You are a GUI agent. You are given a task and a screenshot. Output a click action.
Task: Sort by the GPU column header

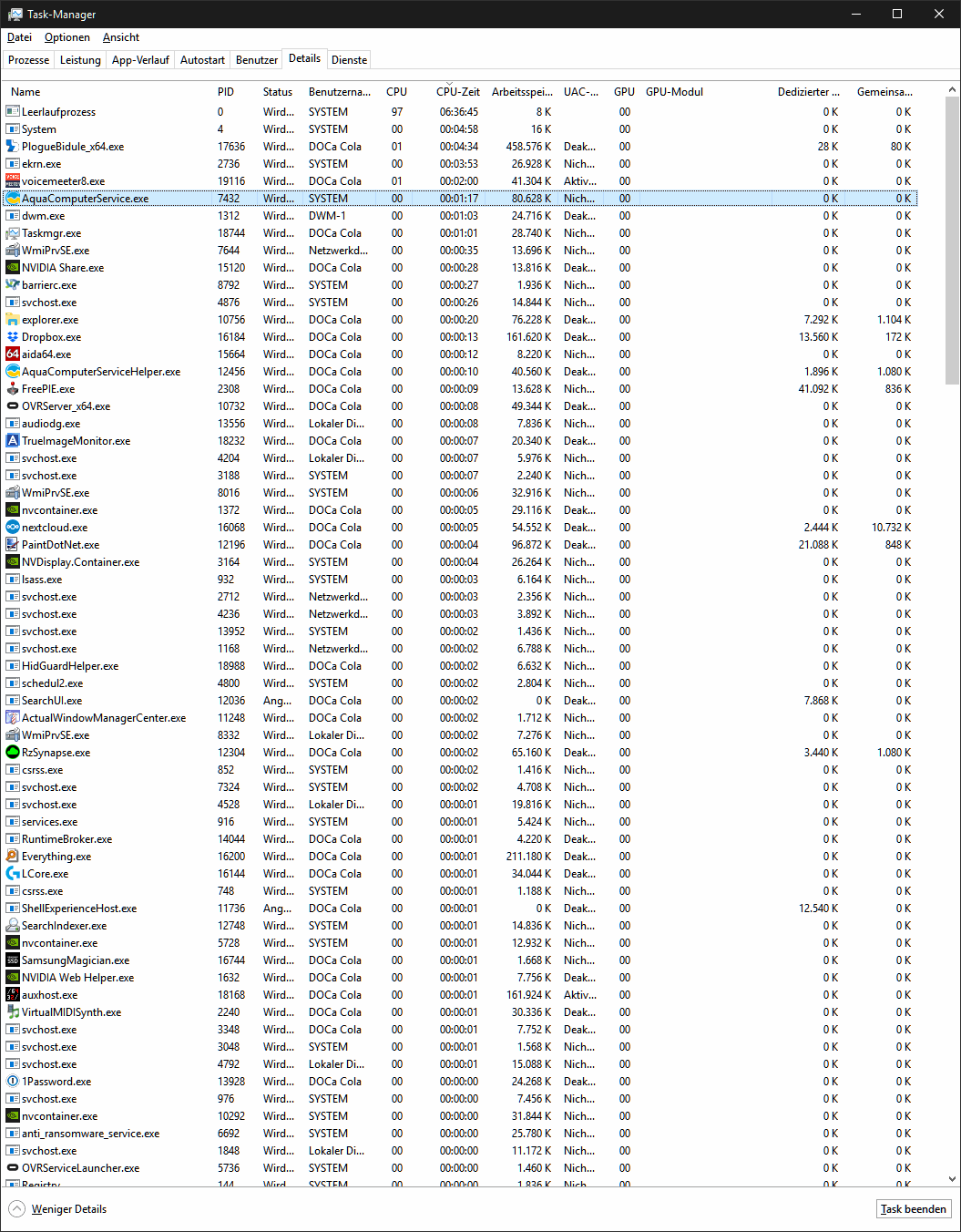coord(624,91)
